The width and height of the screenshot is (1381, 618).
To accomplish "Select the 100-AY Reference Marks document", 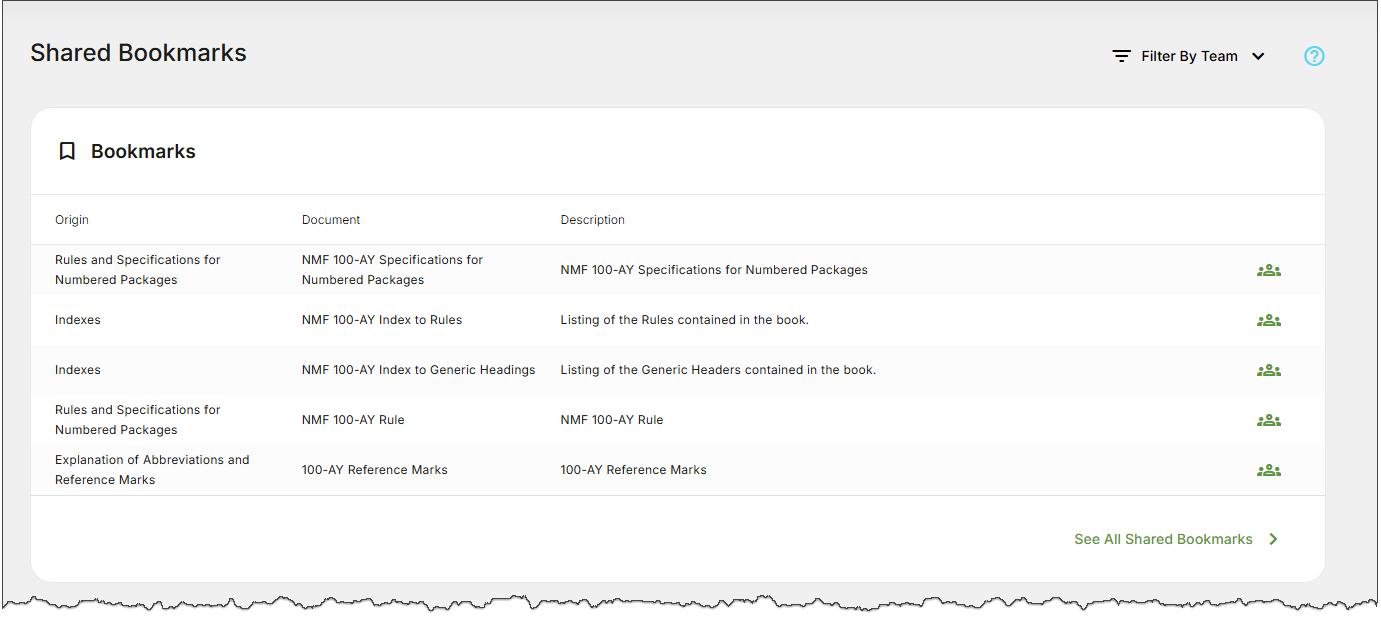I will 374,470.
